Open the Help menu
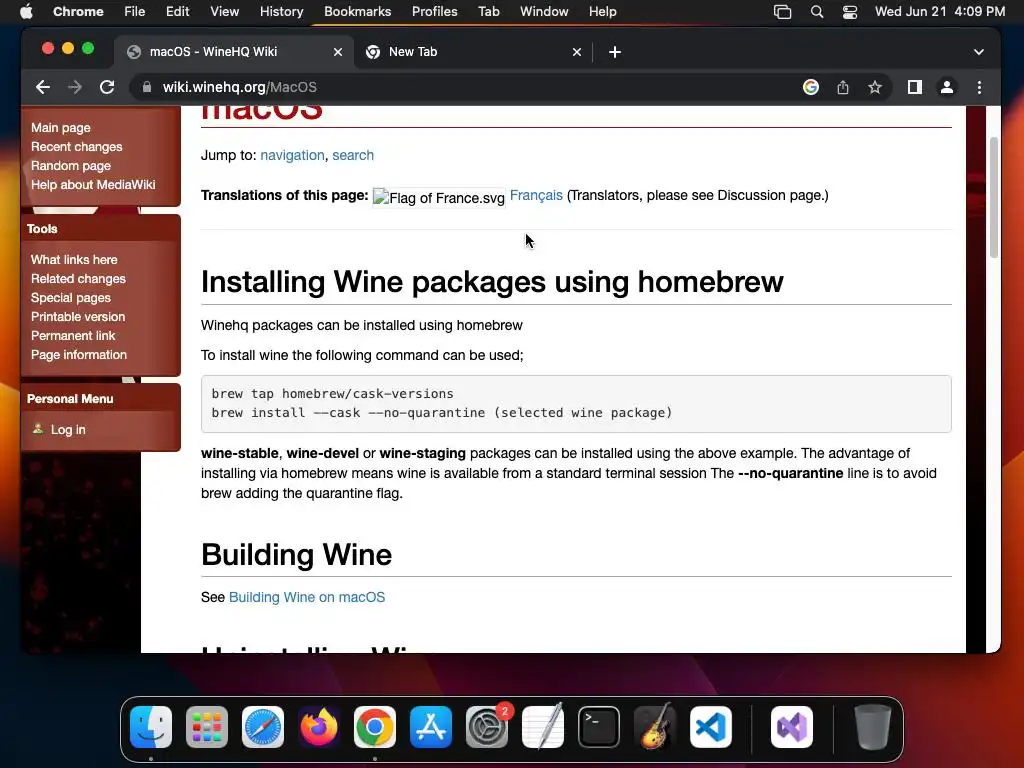The width and height of the screenshot is (1024, 768). click(x=602, y=12)
